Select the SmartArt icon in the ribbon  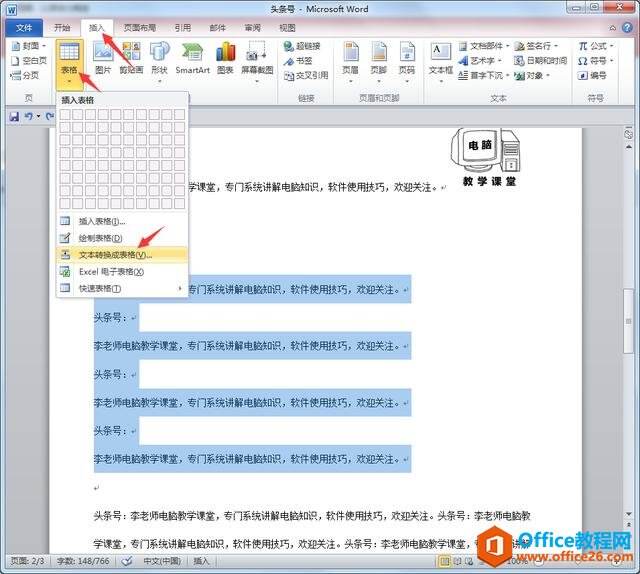192,58
